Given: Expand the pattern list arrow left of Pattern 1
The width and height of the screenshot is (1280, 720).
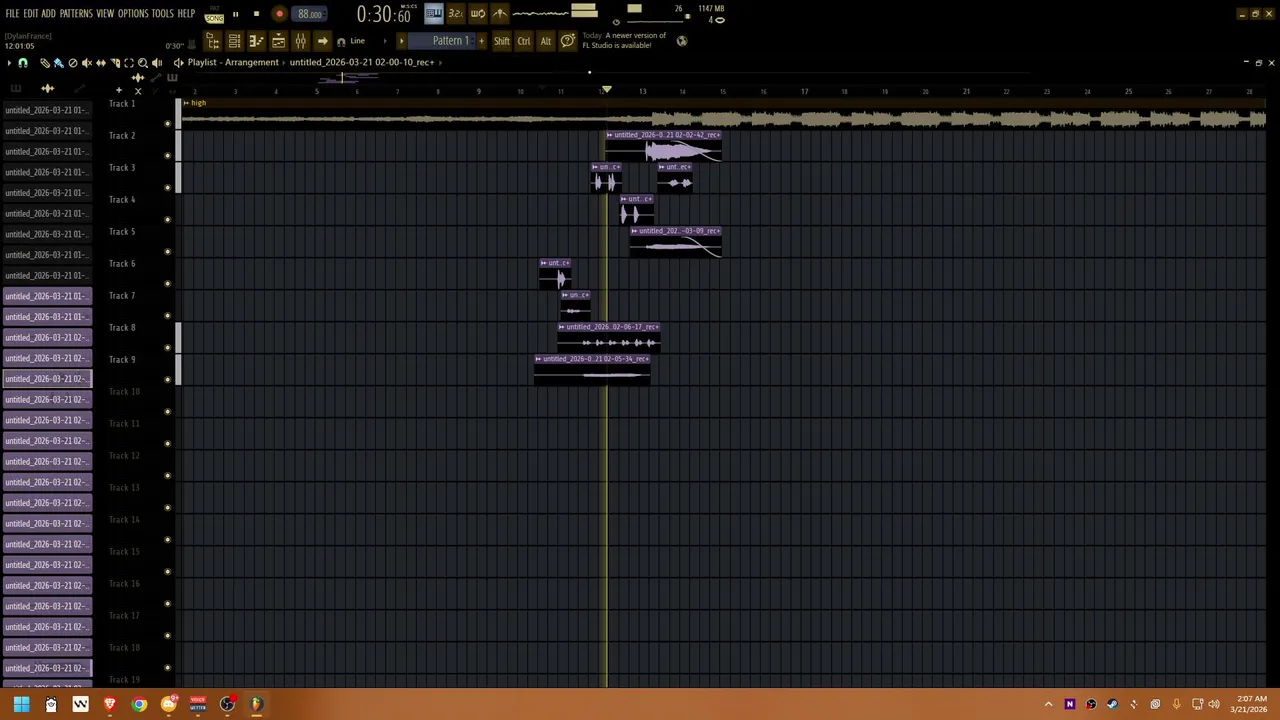Looking at the screenshot, I should click(402, 41).
